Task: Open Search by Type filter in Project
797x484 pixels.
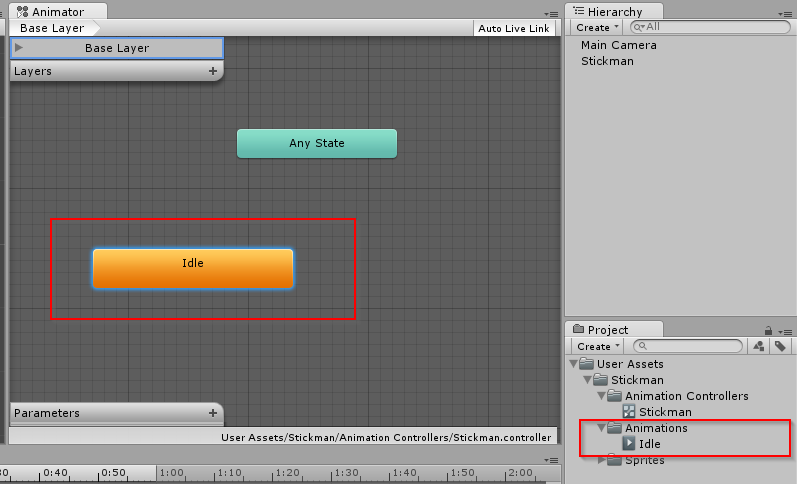Action: pos(759,346)
